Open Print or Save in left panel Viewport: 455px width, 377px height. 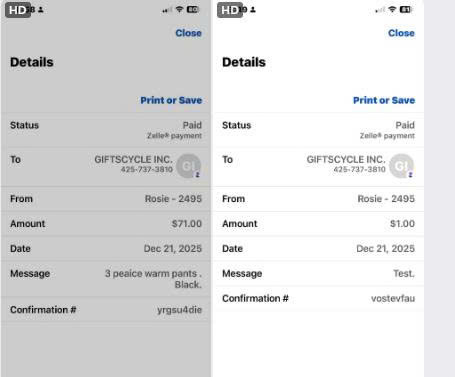pos(171,100)
